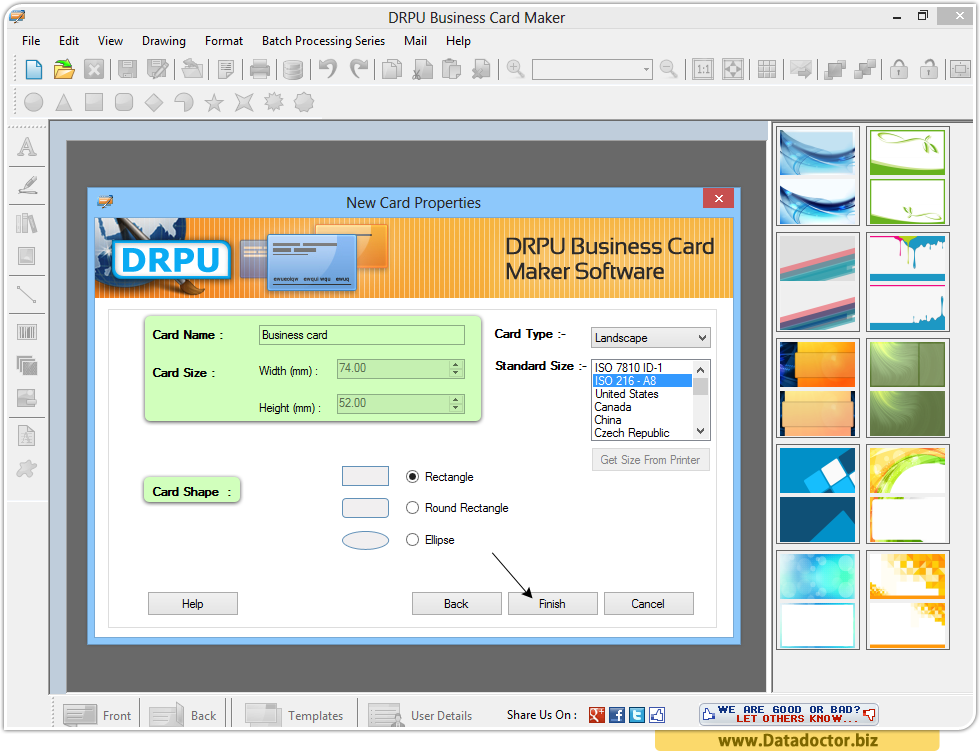Click the Open folder icon

pyautogui.click(x=64, y=69)
